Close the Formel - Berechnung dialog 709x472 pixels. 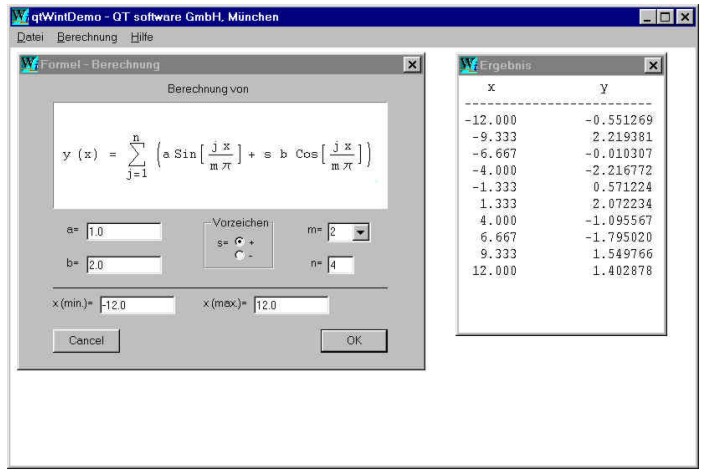pos(411,65)
